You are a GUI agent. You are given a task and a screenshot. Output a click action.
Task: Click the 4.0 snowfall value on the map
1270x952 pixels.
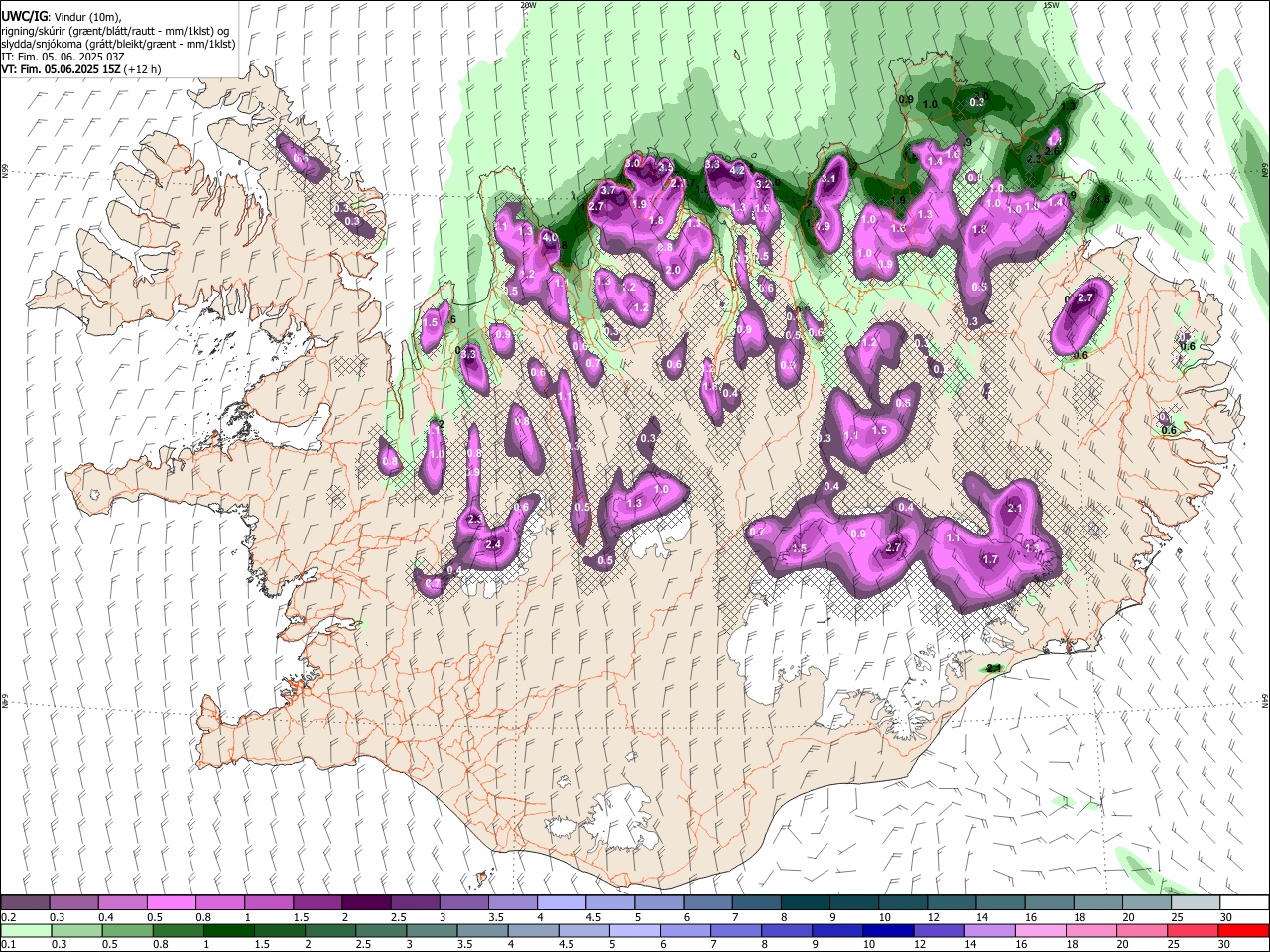pyautogui.click(x=550, y=238)
